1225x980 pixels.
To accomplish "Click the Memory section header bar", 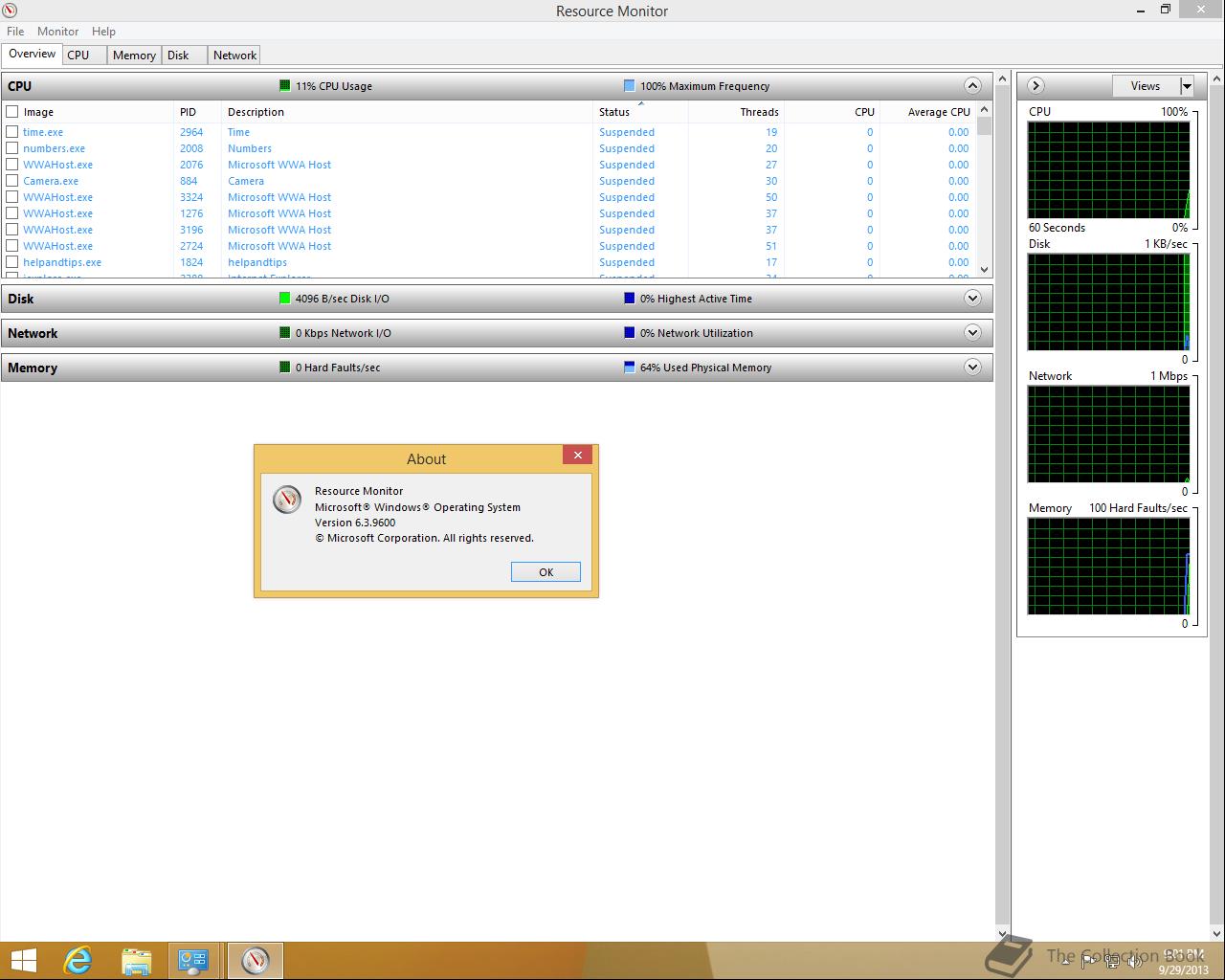I will click(x=497, y=367).
